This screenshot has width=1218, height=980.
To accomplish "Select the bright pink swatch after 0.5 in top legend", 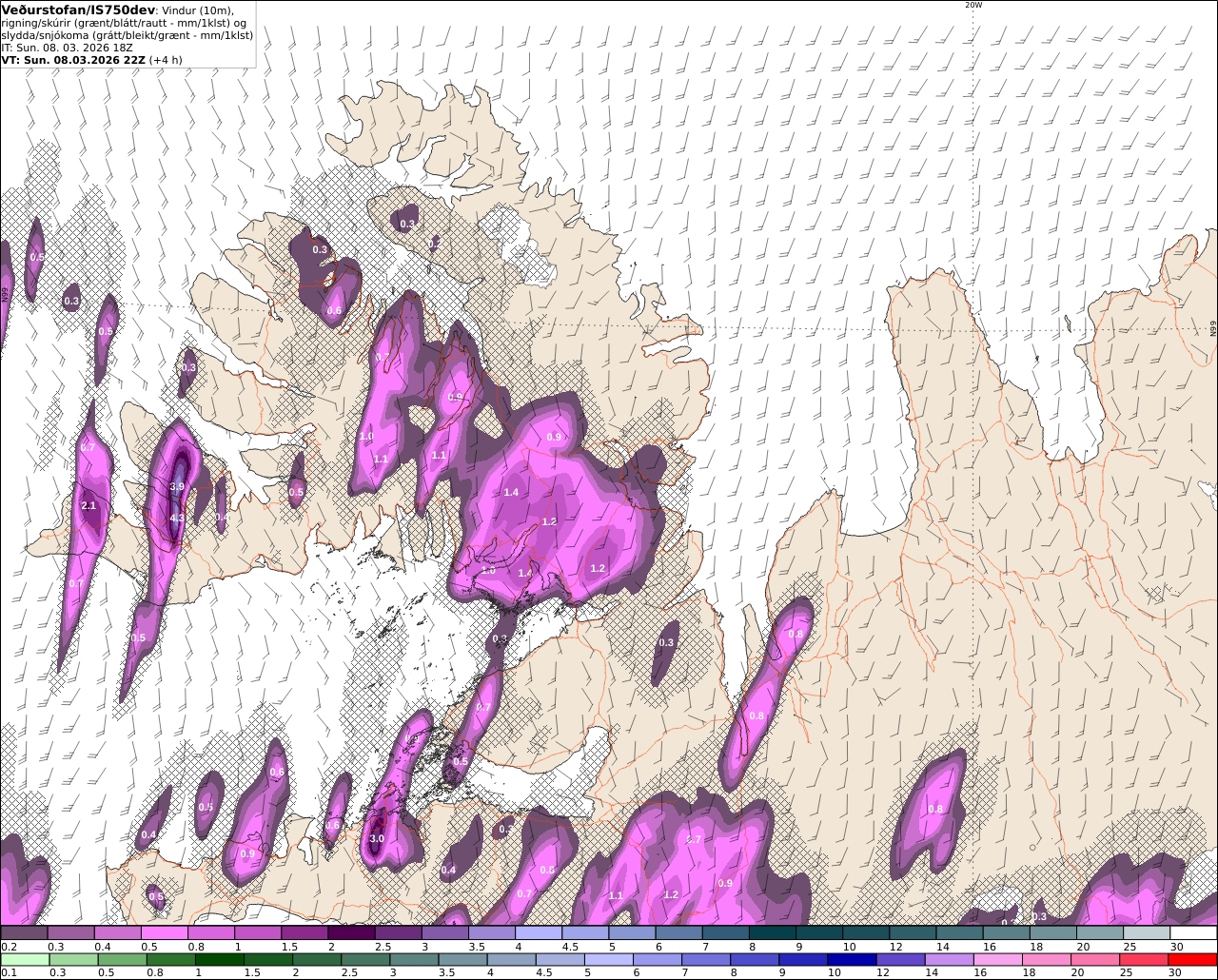I will (165, 933).
